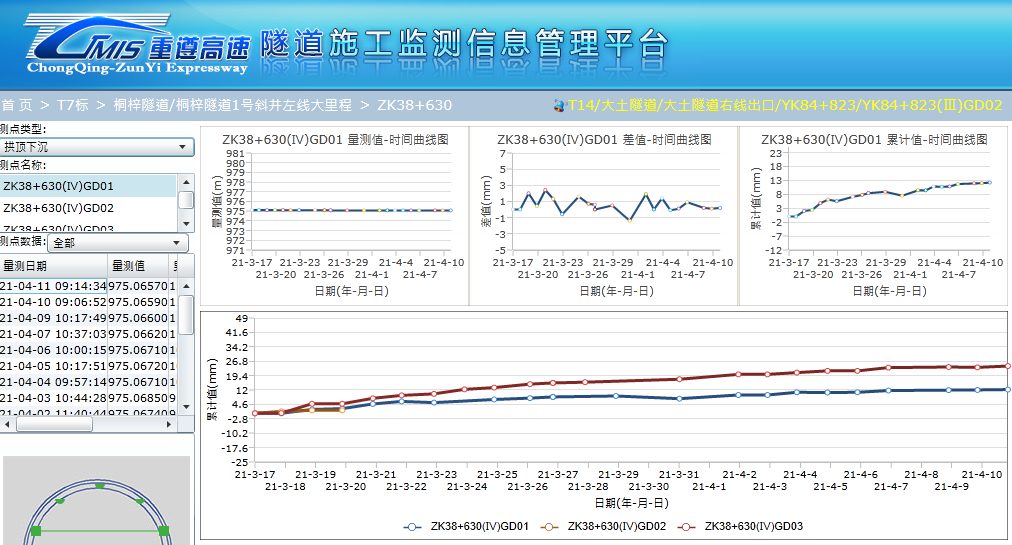Click the 量测值 column header
This screenshot has height=545, width=1012.
coord(128,266)
